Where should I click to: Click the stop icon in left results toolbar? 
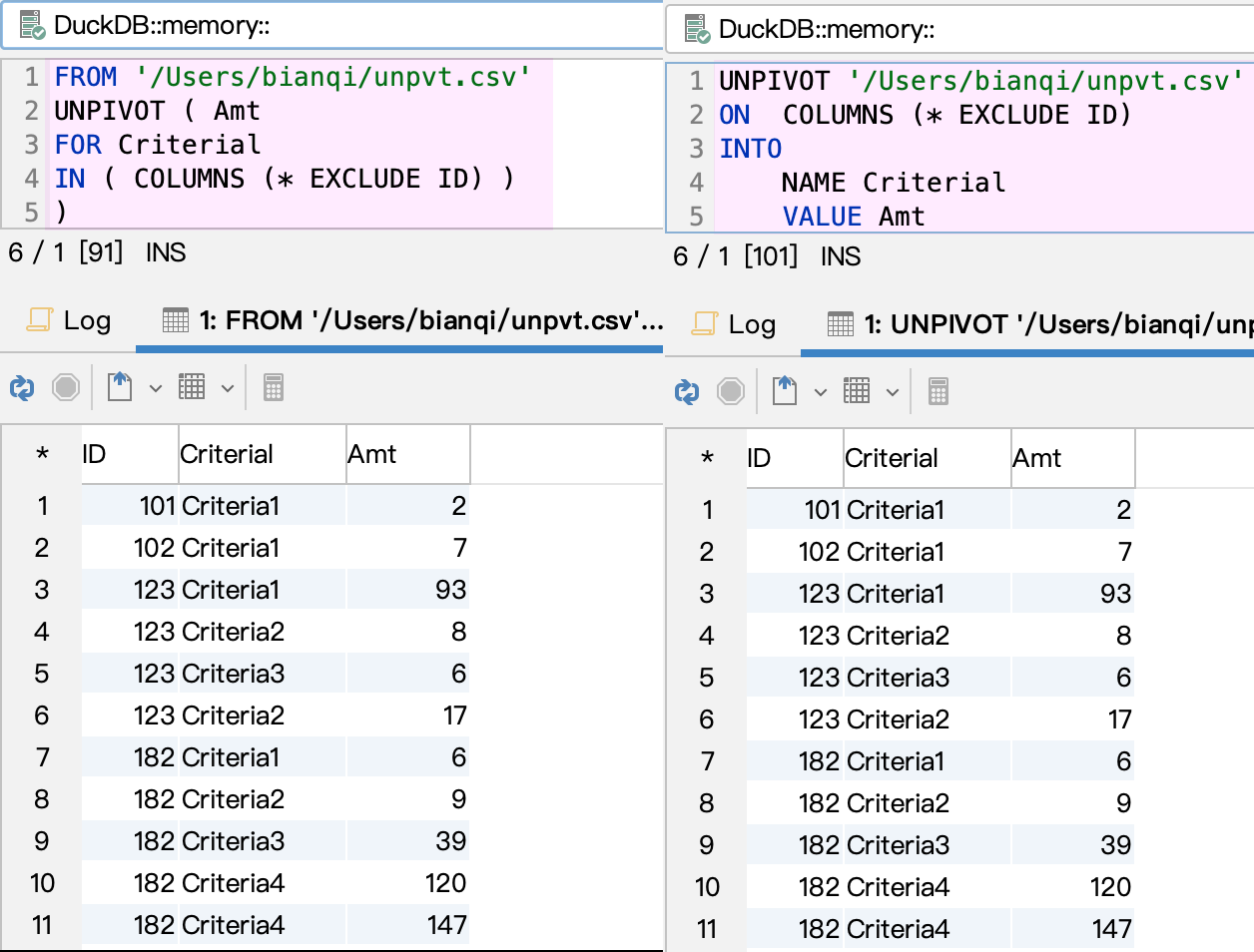click(x=66, y=387)
